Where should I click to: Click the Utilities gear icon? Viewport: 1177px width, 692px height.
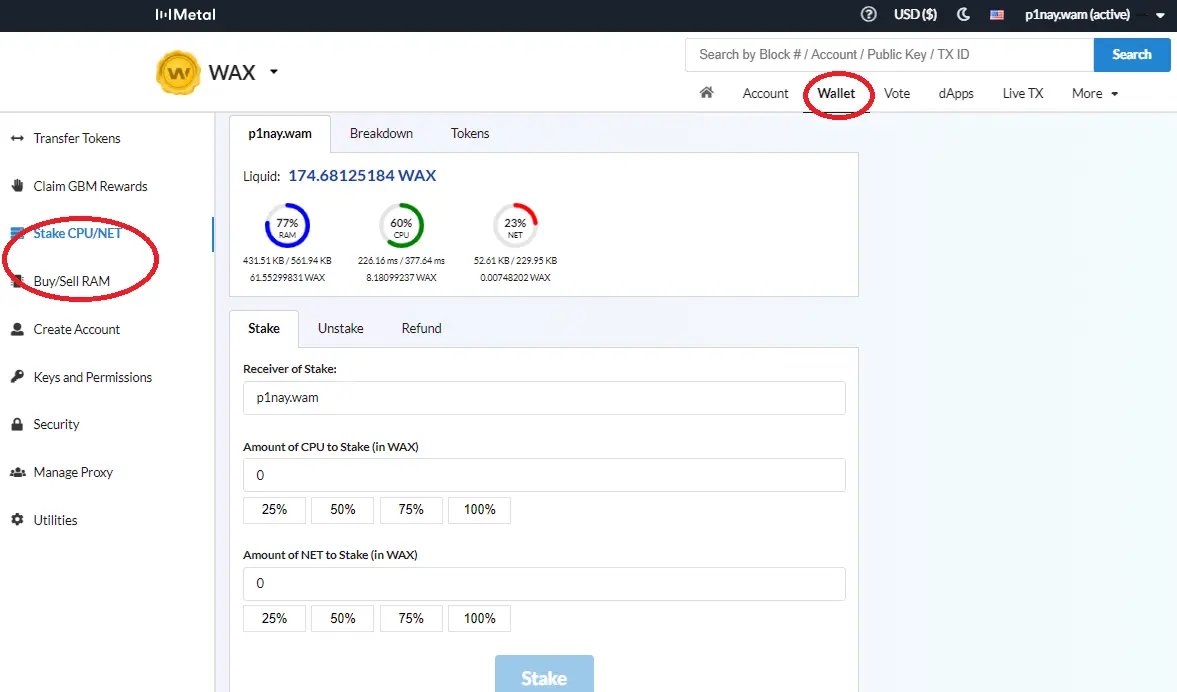[17, 519]
